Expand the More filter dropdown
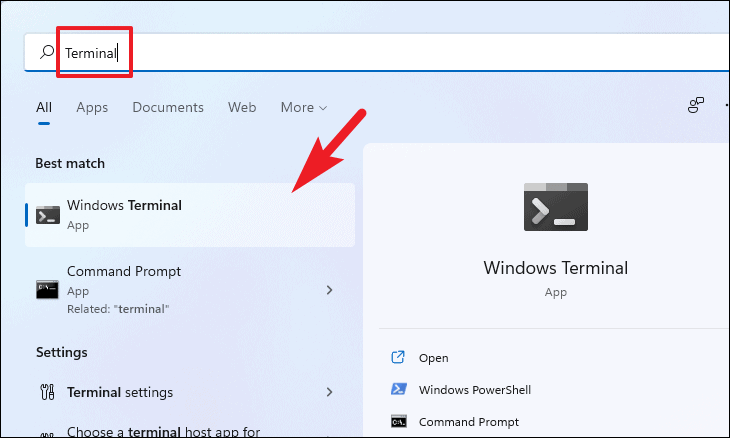This screenshot has width=730, height=438. coord(304,108)
